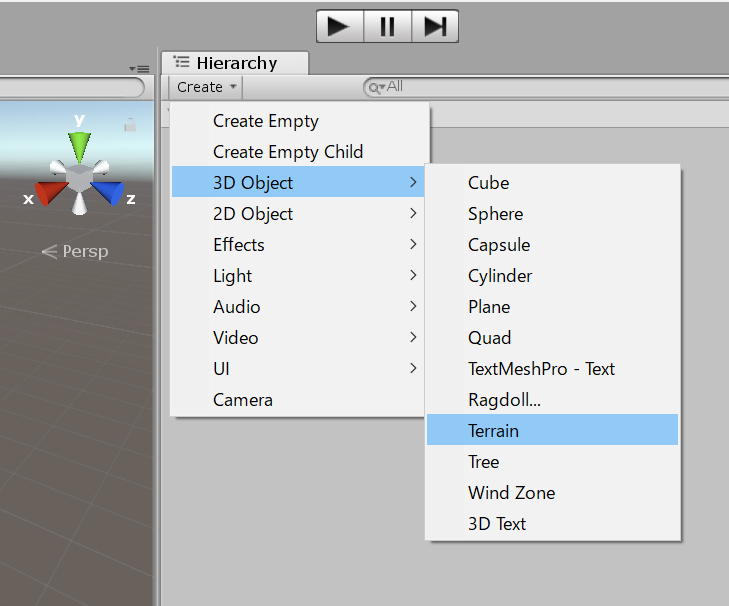Screen dimensions: 729x606
Task: Open the Create dropdown
Action: (x=207, y=87)
